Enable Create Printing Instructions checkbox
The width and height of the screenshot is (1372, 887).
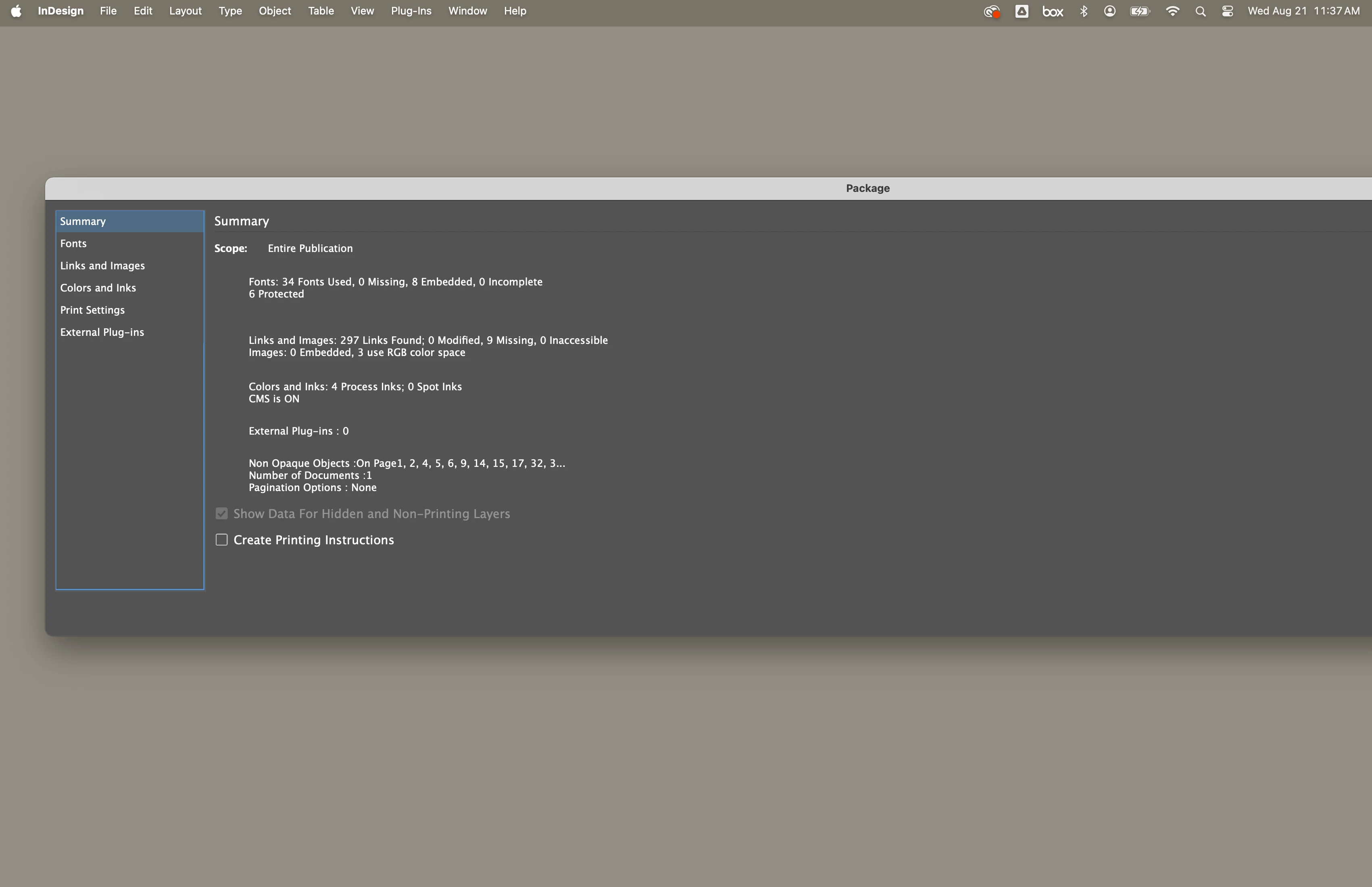pyautogui.click(x=222, y=540)
